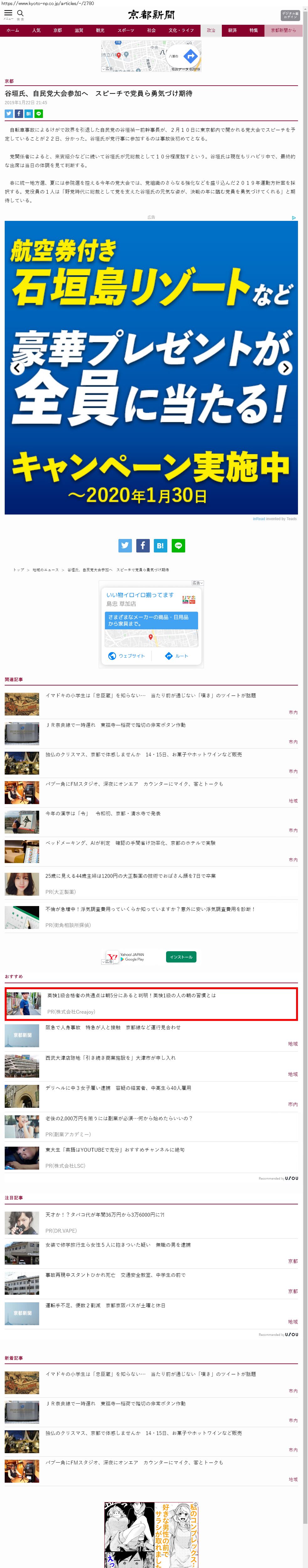Click large Facebook share button below banner

(x=142, y=545)
